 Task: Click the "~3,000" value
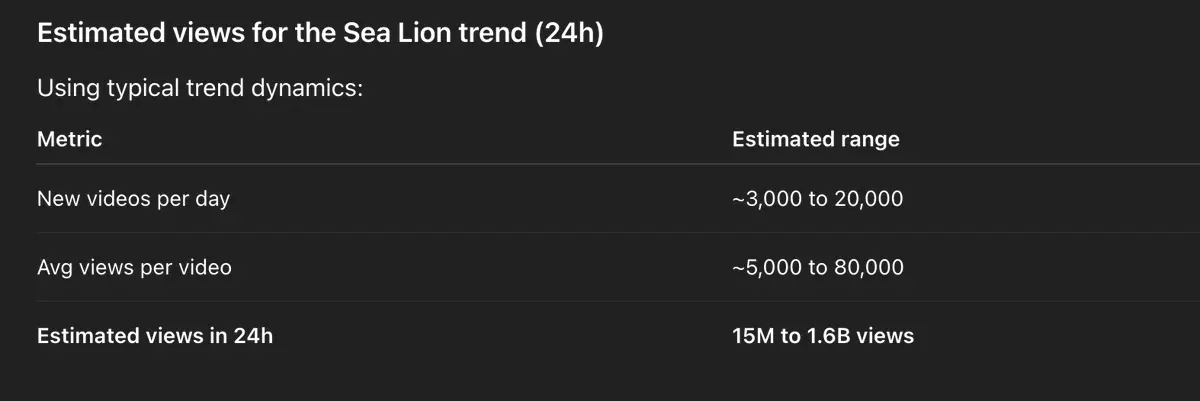click(x=766, y=199)
